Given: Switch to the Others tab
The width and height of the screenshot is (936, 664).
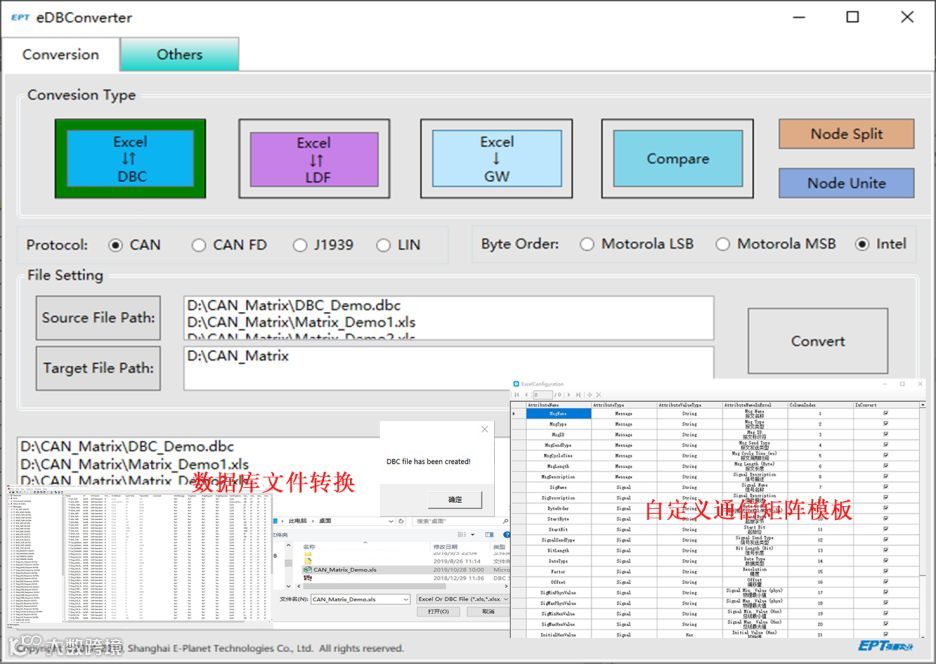Looking at the screenshot, I should pos(180,54).
